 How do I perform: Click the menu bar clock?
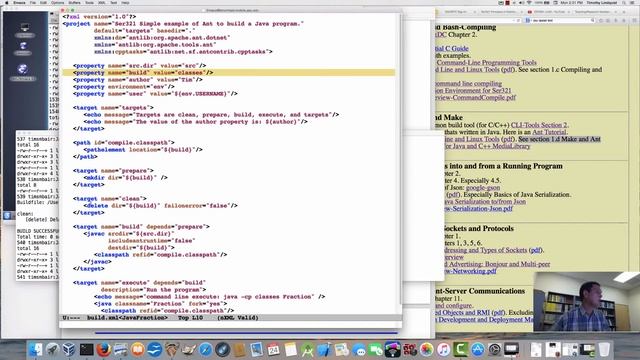tap(571, 2)
